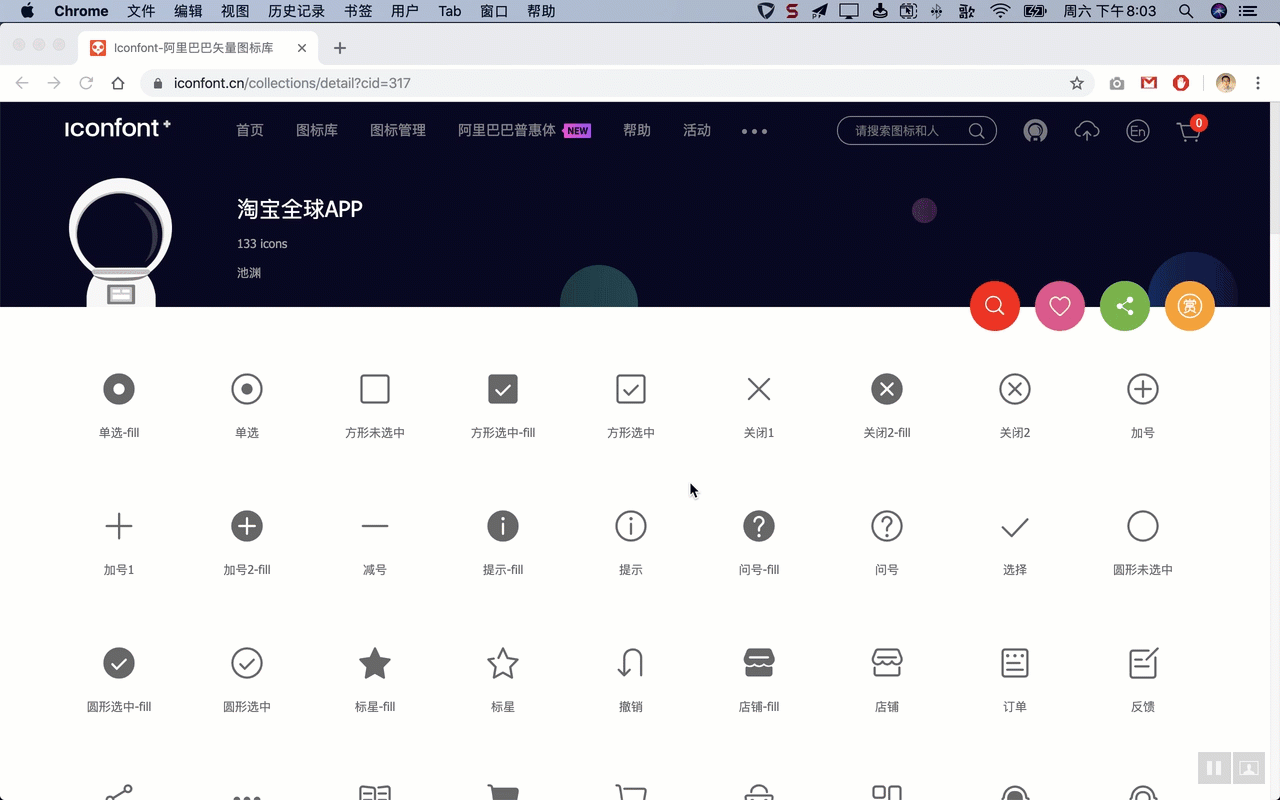Screen dimensions: 1280x800
Task: Pause the recording with the pause button
Action: point(1214,768)
